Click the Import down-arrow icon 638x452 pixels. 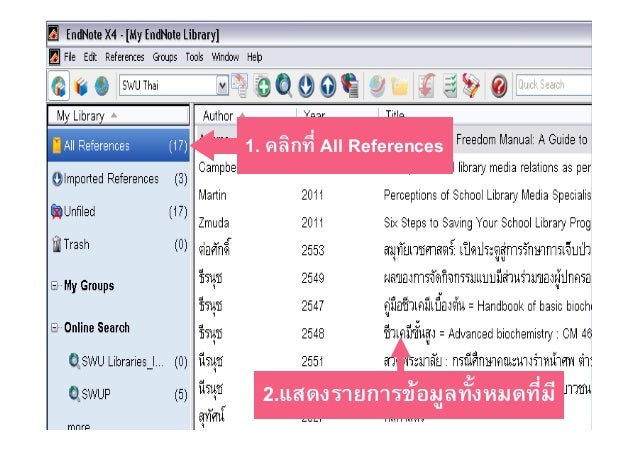pos(306,86)
